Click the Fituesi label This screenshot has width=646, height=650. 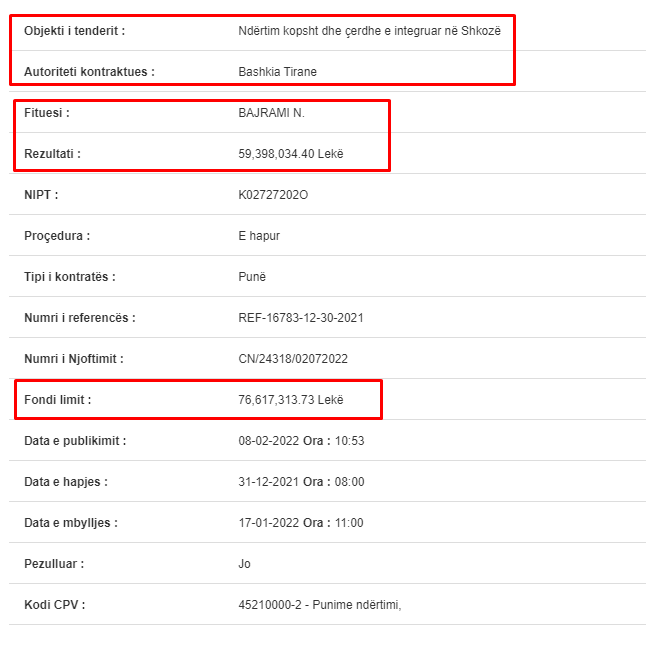pos(47,113)
